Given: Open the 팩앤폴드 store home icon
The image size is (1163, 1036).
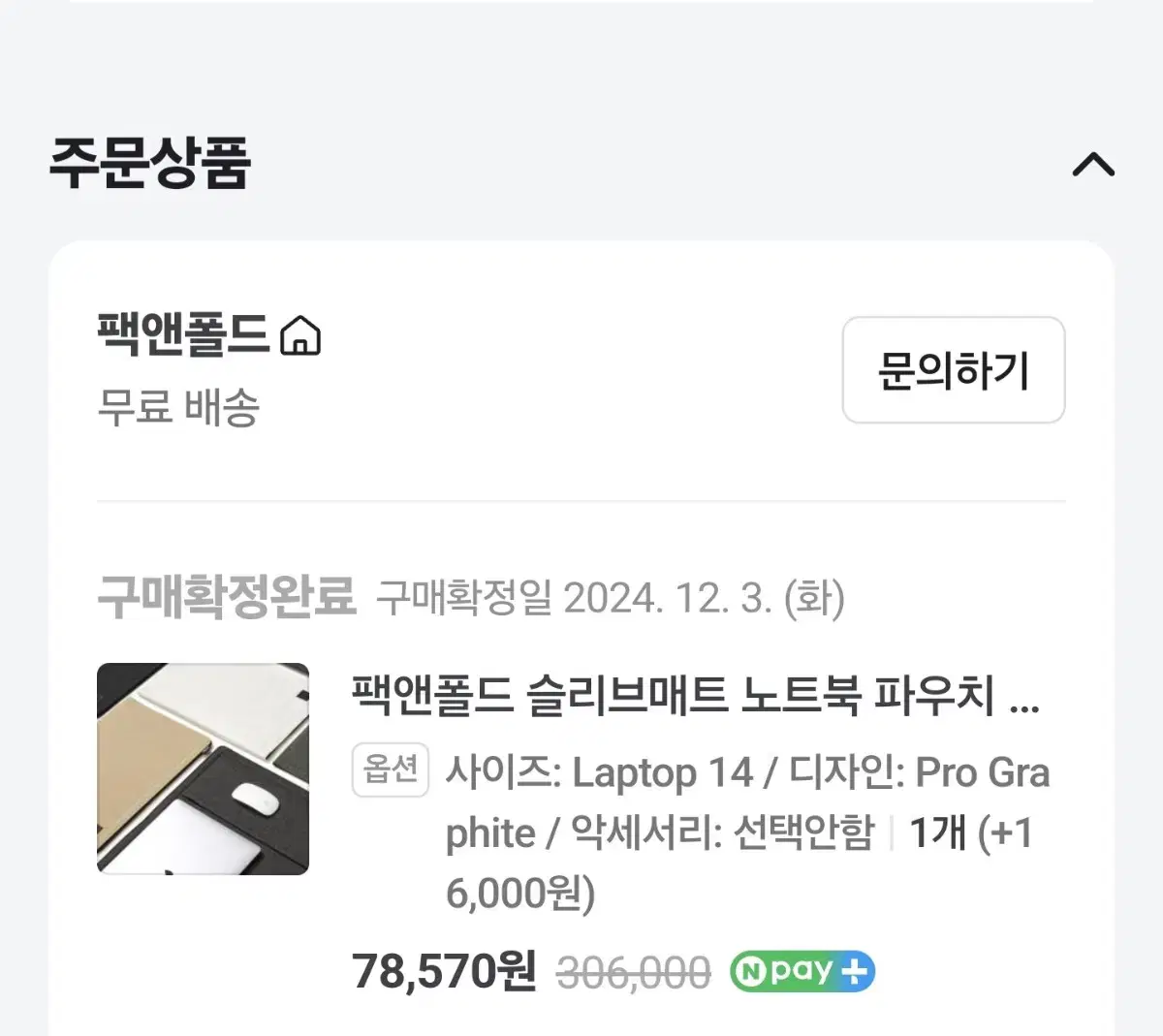Looking at the screenshot, I should 300,335.
